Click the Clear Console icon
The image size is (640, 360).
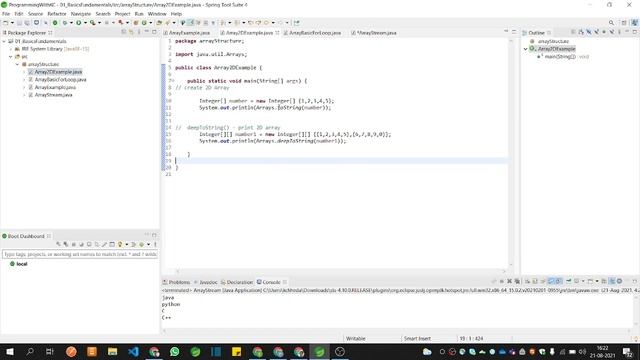click(x=527, y=281)
